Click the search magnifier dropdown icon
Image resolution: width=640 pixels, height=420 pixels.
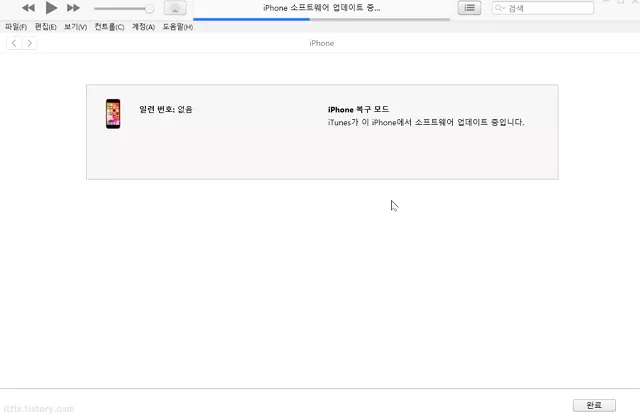500,8
